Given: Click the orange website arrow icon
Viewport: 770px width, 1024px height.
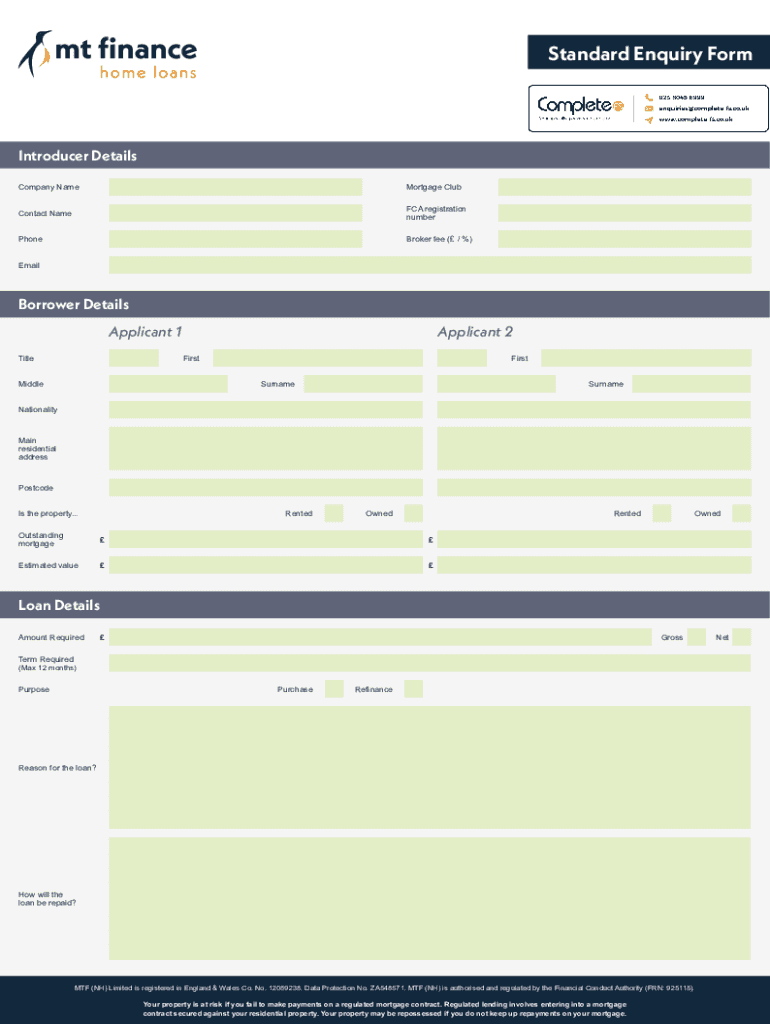Looking at the screenshot, I should click(x=648, y=119).
